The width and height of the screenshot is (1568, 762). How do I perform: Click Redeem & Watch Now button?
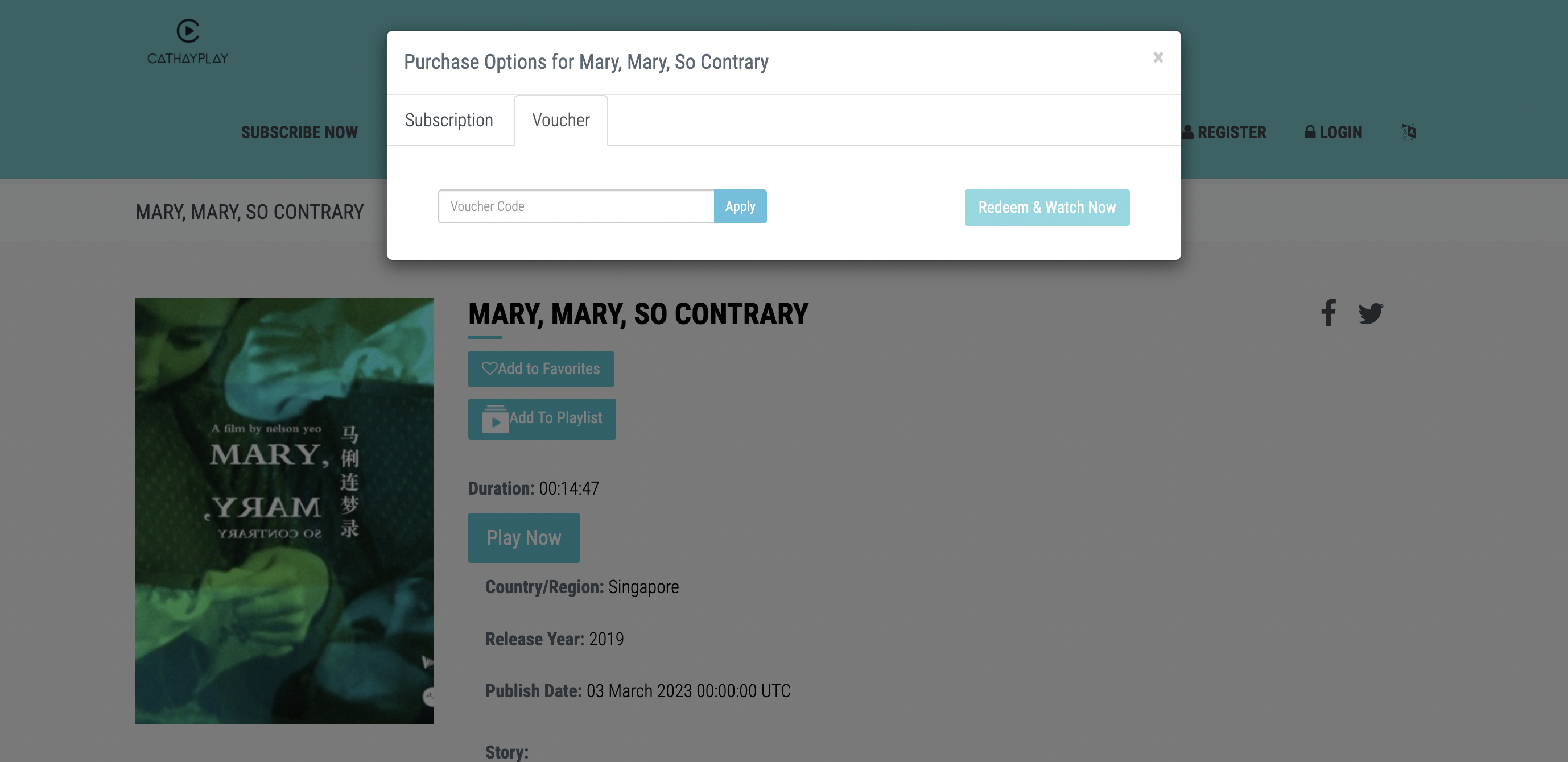[x=1046, y=208]
